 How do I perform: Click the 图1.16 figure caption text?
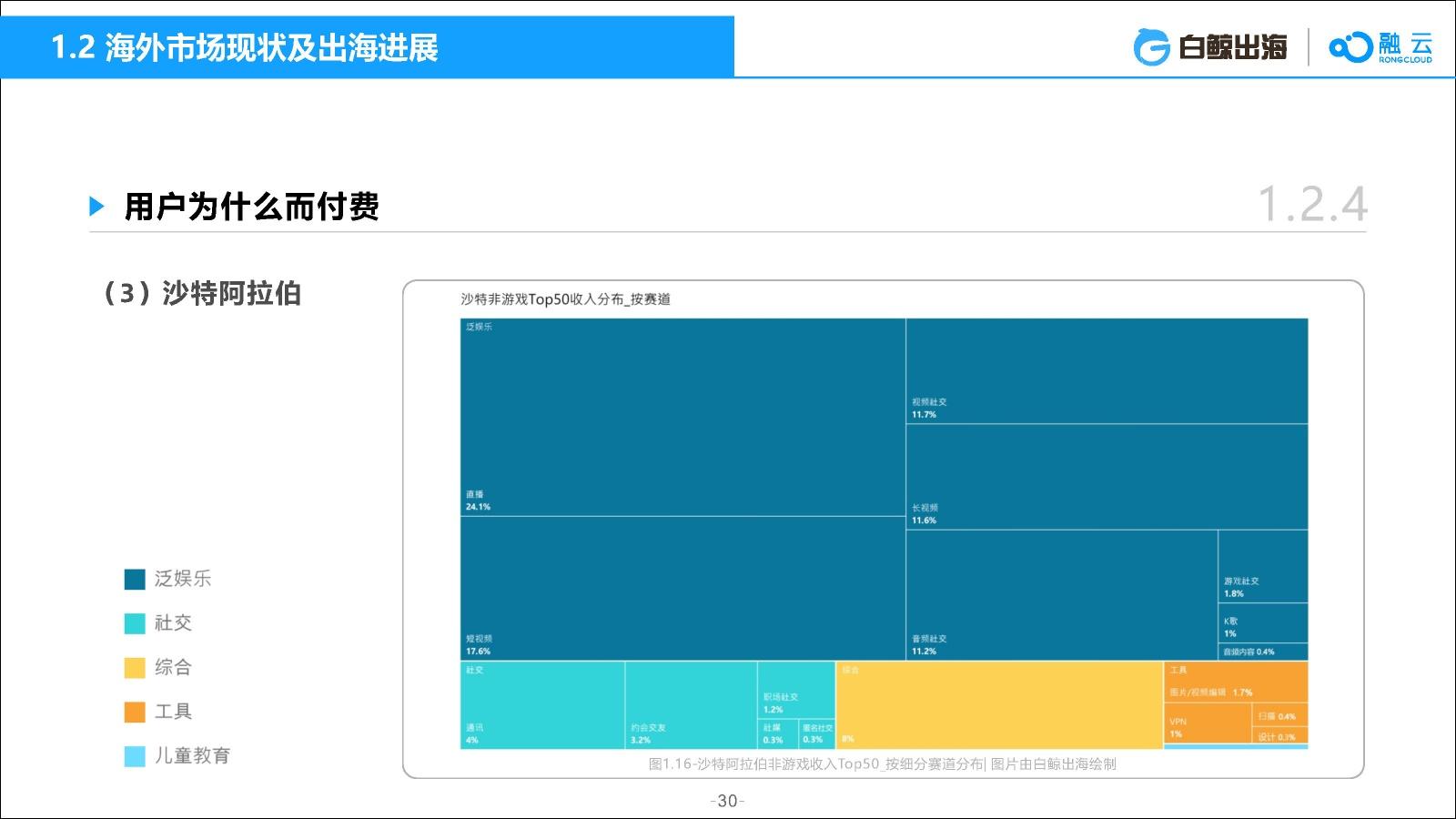882,764
